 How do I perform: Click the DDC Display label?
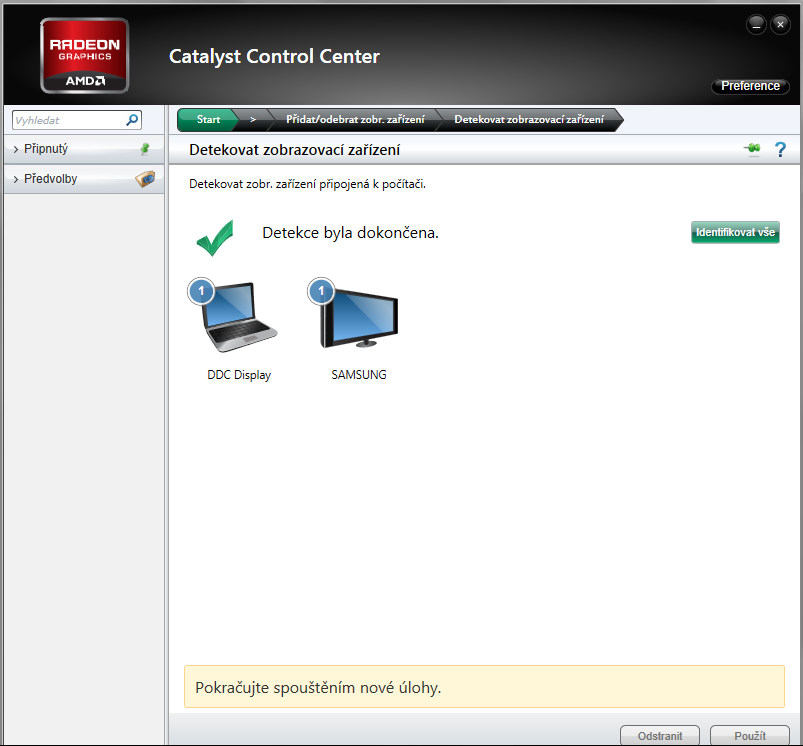[239, 375]
